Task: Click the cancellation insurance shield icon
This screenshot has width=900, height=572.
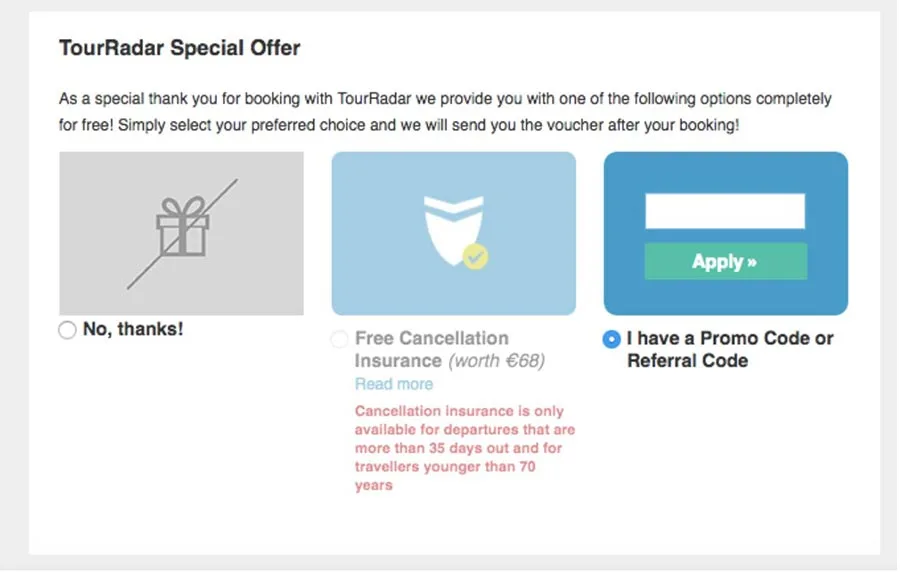Action: click(x=453, y=229)
